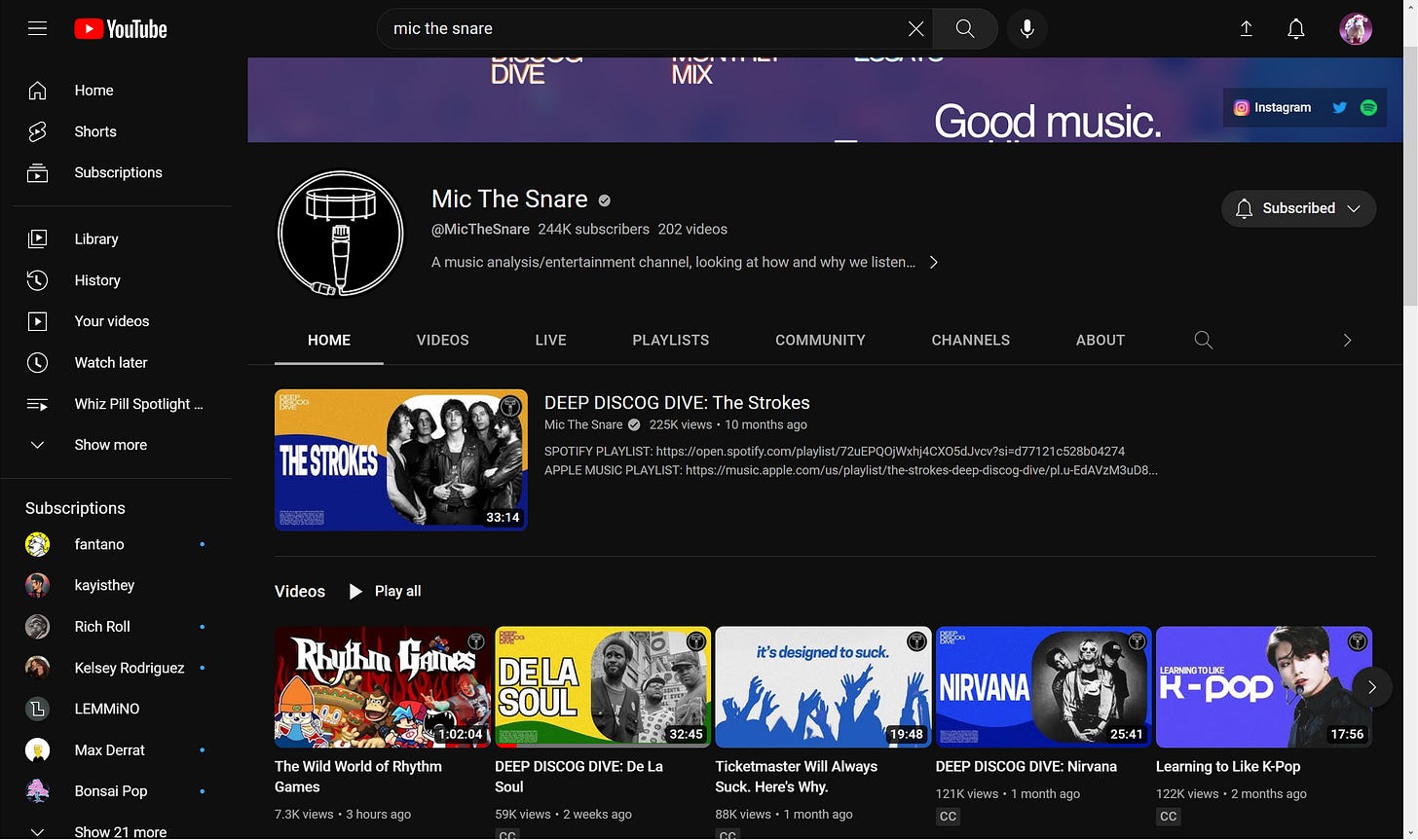This screenshot has width=1418, height=840.
Task: Expand Show 21 more subscriptions
Action: [122, 831]
